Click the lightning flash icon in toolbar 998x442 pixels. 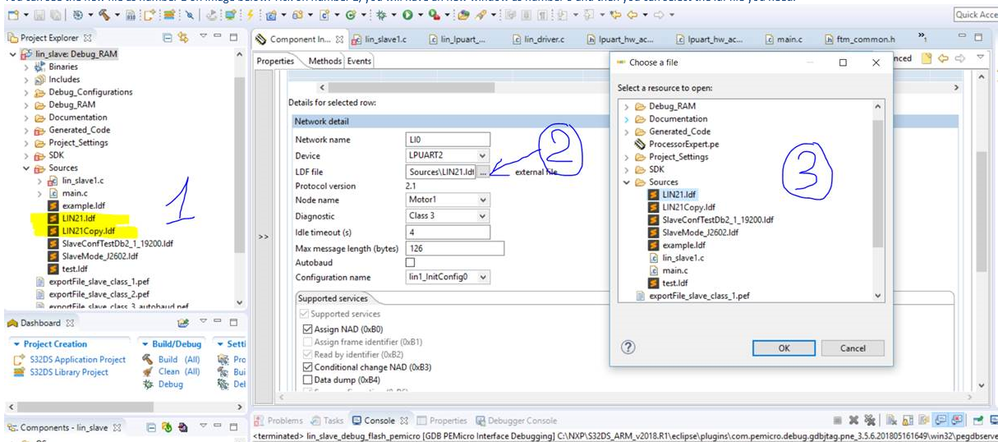(250, 15)
